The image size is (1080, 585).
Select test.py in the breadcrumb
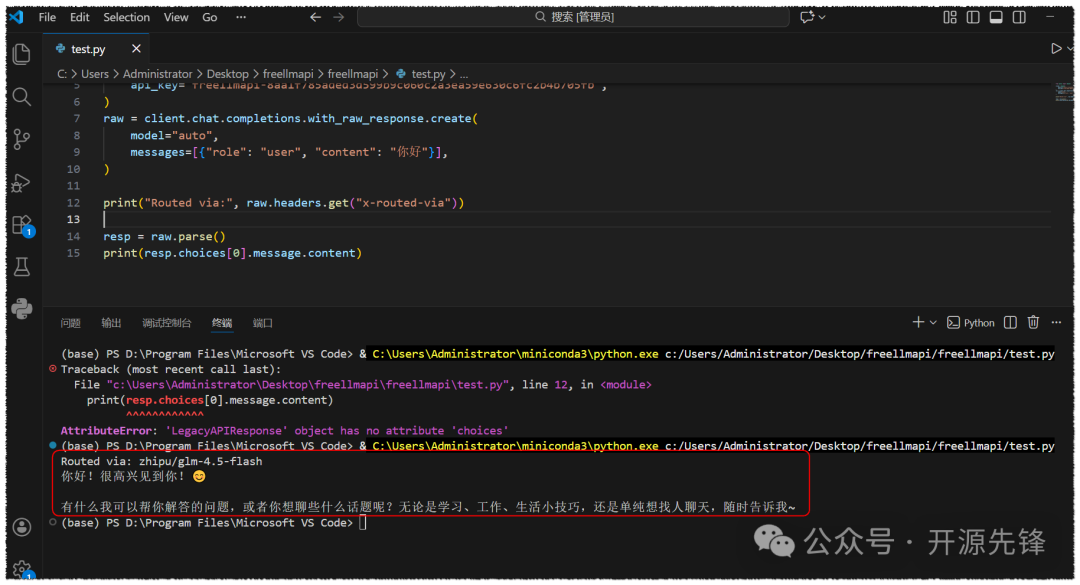click(x=421, y=74)
